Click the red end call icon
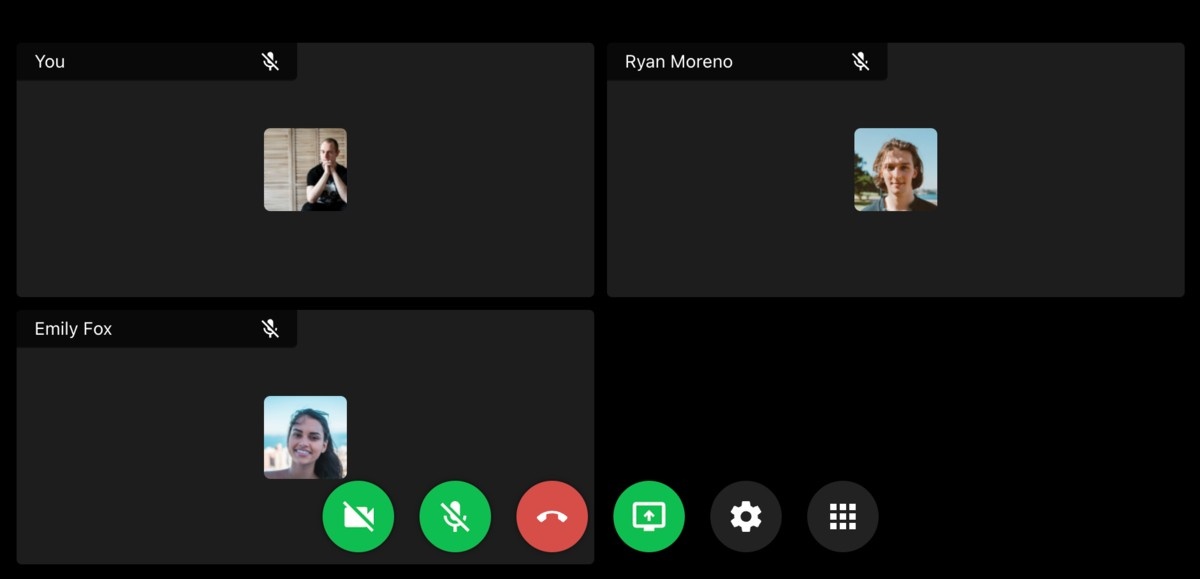 click(551, 516)
